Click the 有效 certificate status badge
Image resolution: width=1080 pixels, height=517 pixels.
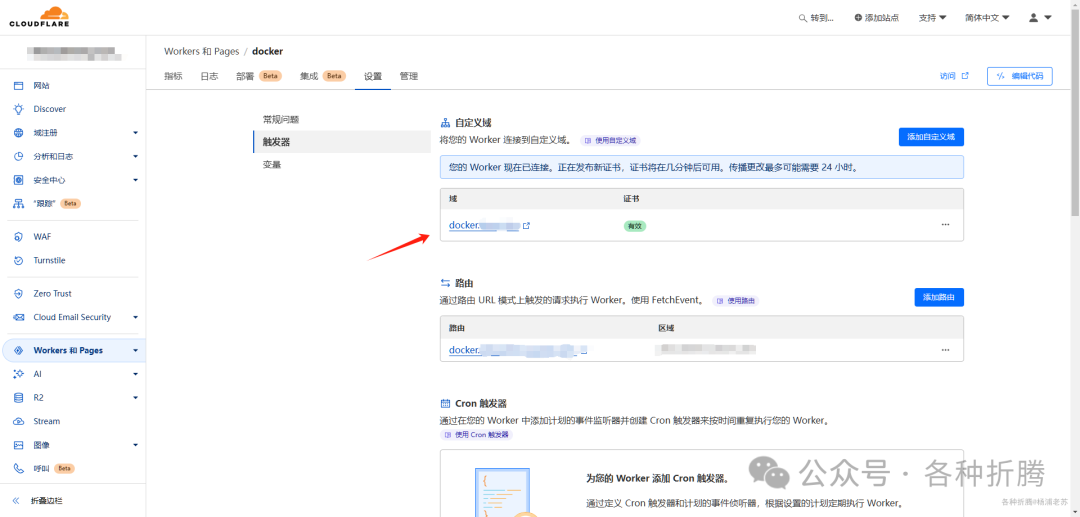click(634, 226)
